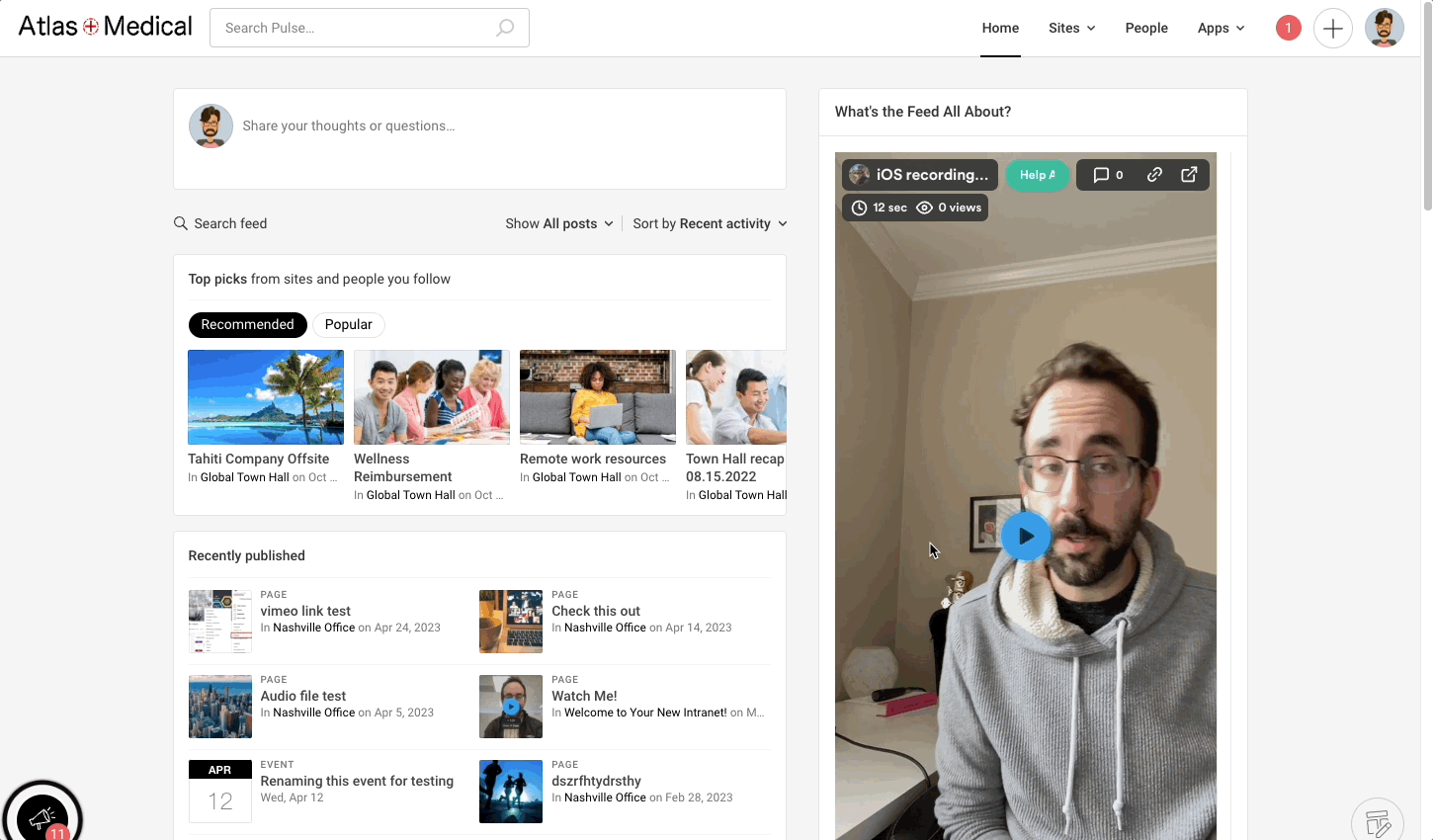Select the Recommended filter pill
The height and width of the screenshot is (840, 1433).
click(x=247, y=324)
